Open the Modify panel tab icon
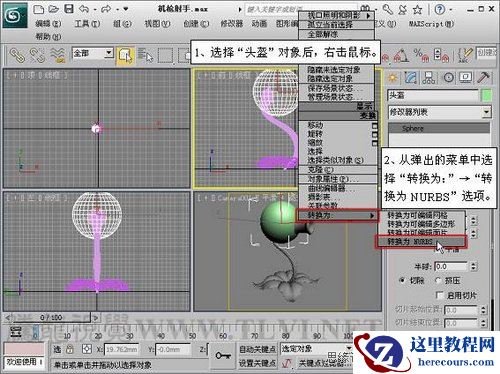Viewport: 500px width, 374px height. [411, 77]
